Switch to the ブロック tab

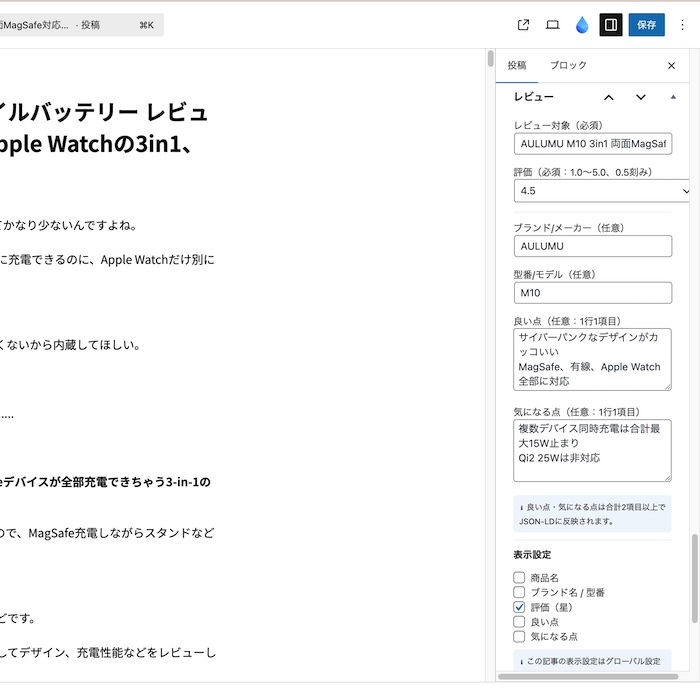tap(568, 65)
